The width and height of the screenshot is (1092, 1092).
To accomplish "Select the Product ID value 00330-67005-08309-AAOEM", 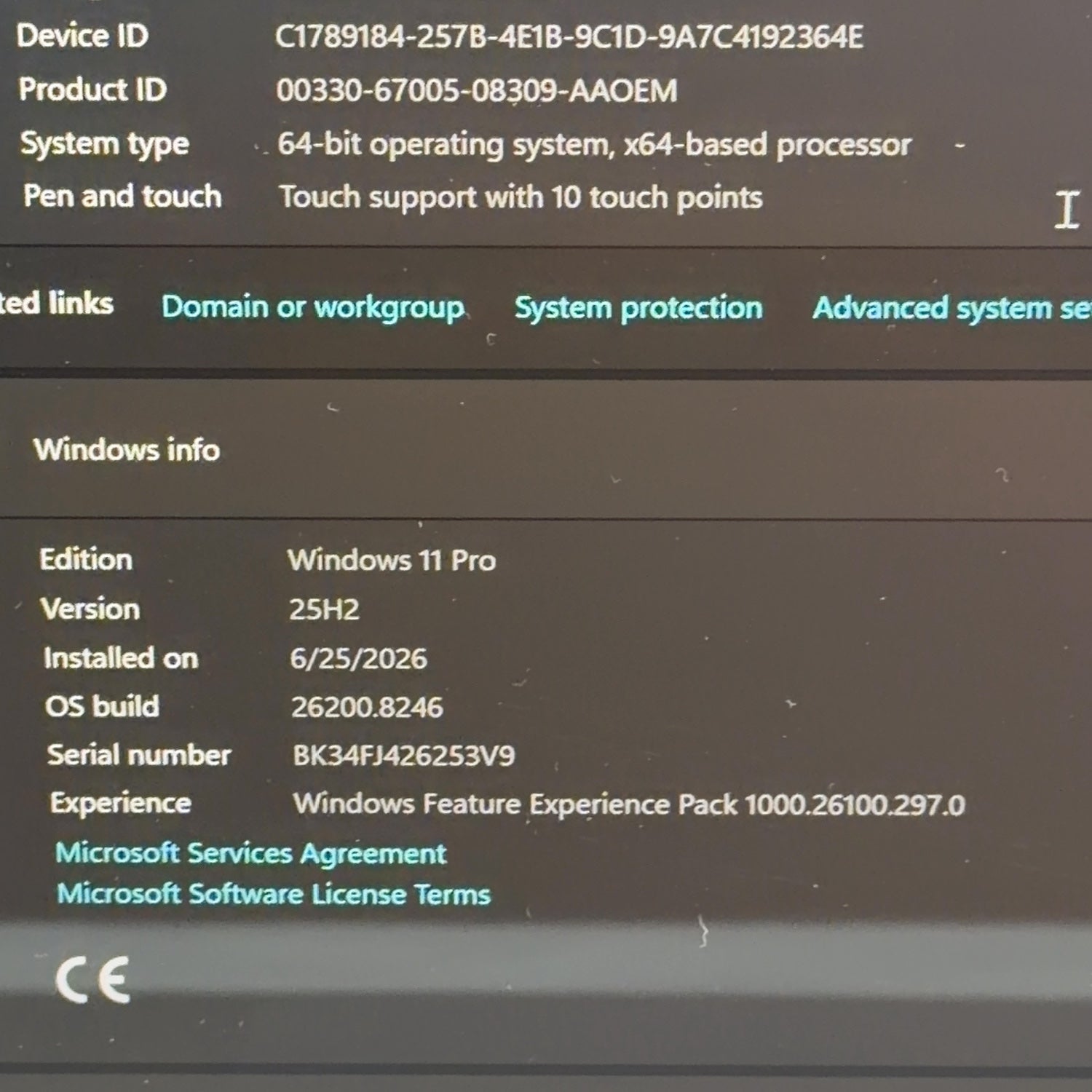I will click(477, 90).
